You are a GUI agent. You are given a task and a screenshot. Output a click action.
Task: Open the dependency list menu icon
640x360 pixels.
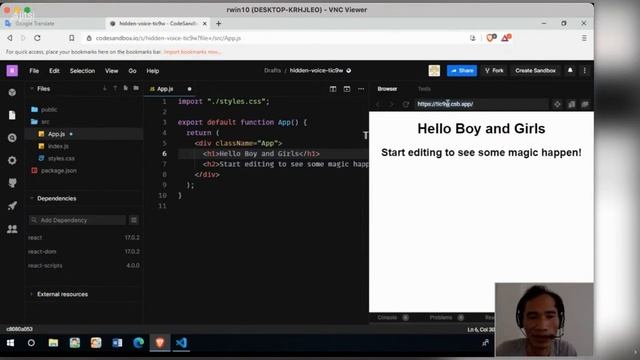tap(133, 220)
